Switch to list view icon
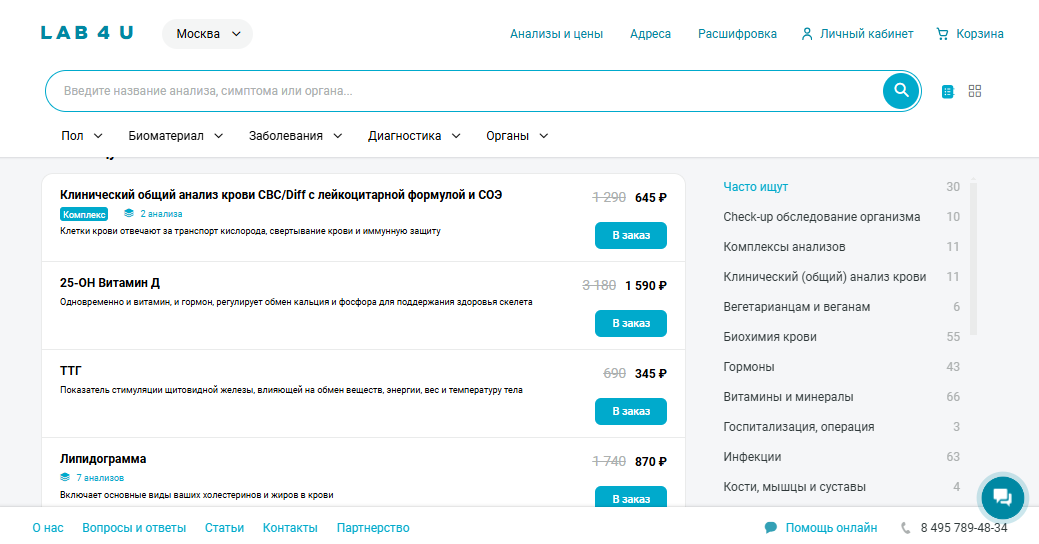Image resolution: width=1039 pixels, height=544 pixels. [x=948, y=91]
